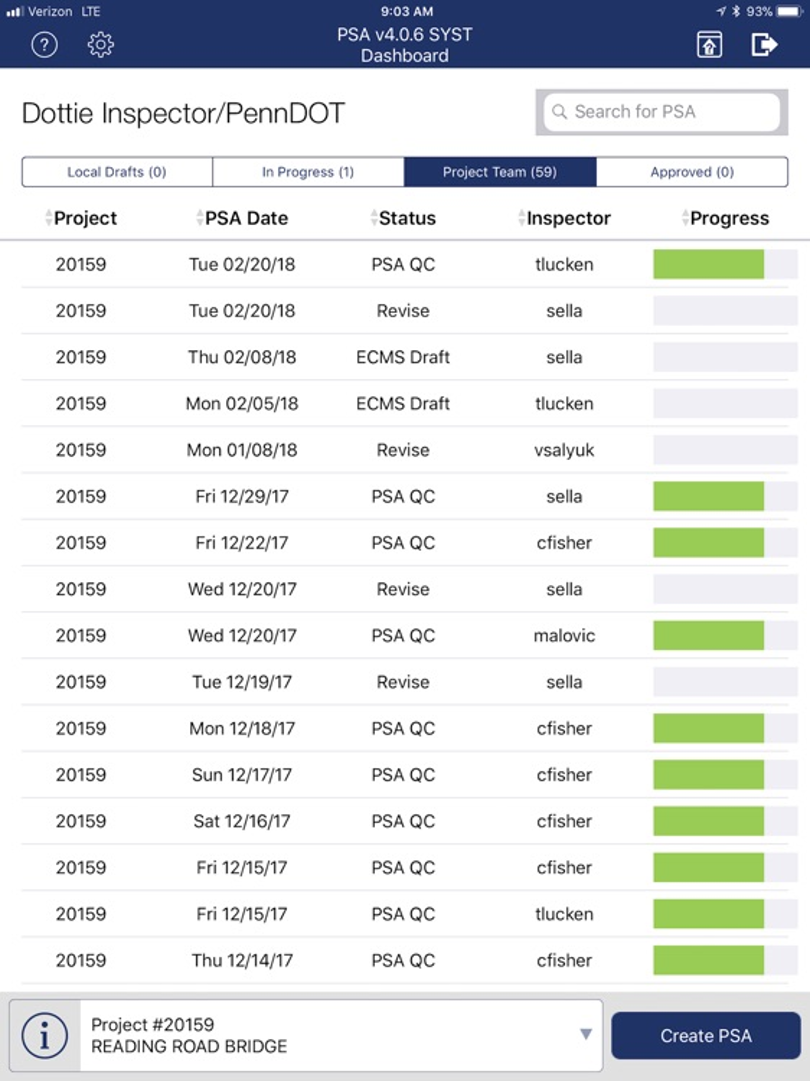This screenshot has height=1081, width=810.
Task: Sort the table by Inspector column
Action: click(x=564, y=218)
